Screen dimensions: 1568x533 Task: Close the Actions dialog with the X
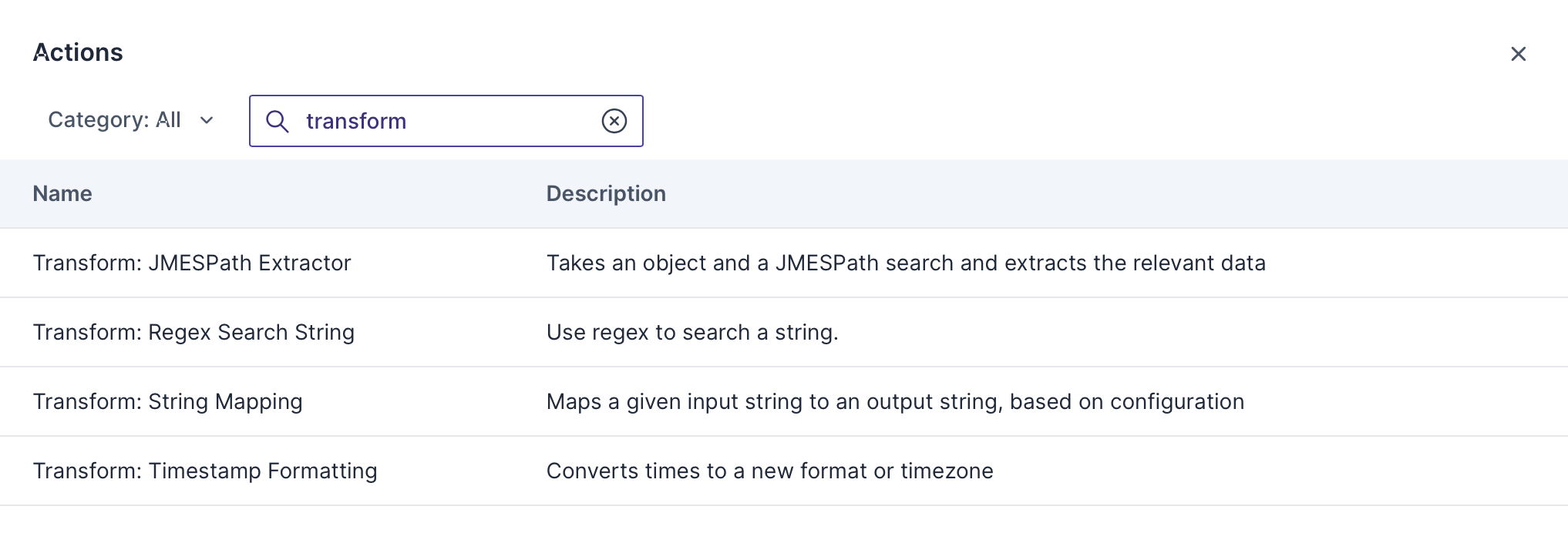(x=1518, y=54)
